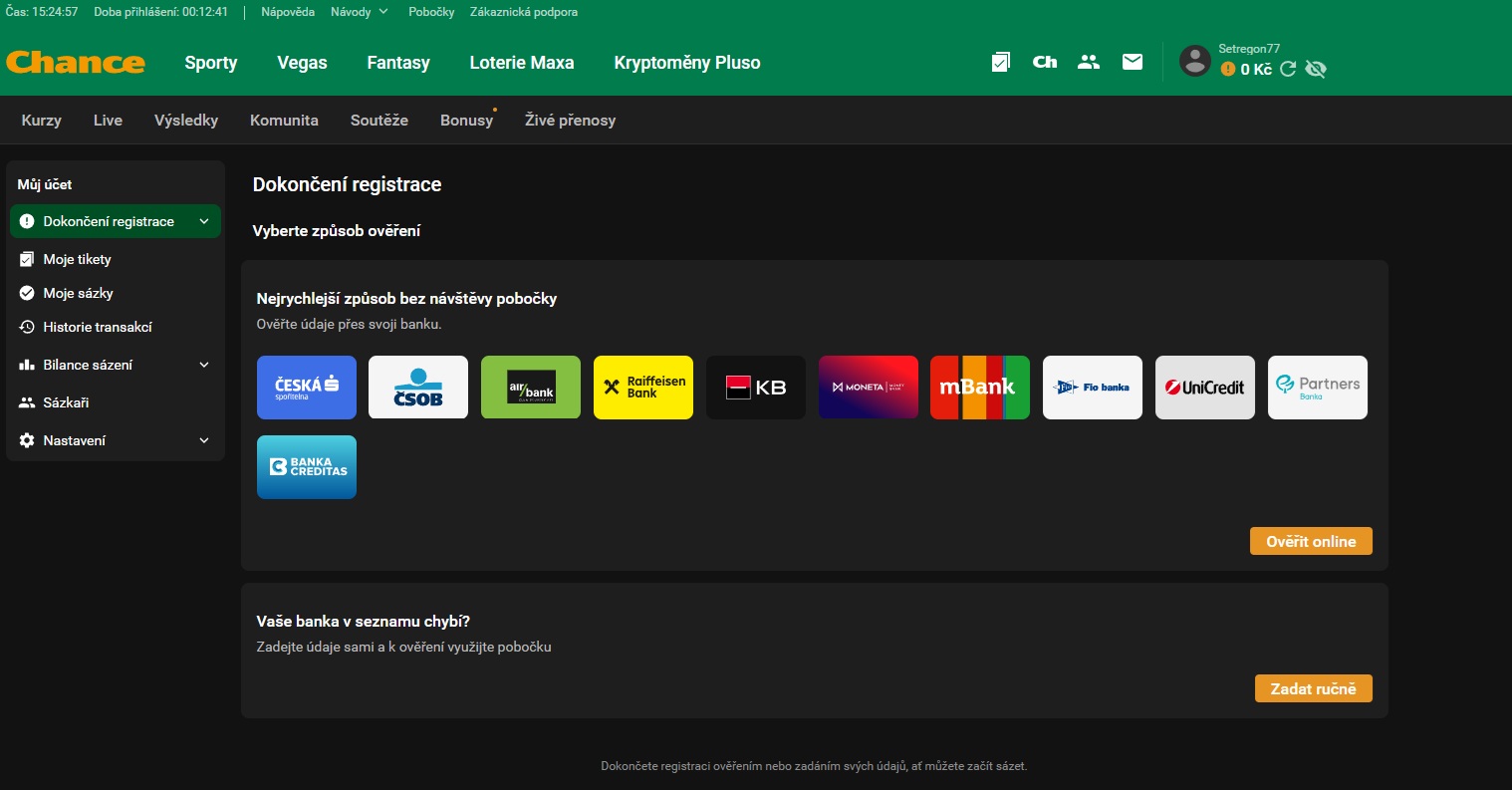Select ČSOB bank logo

418,388
